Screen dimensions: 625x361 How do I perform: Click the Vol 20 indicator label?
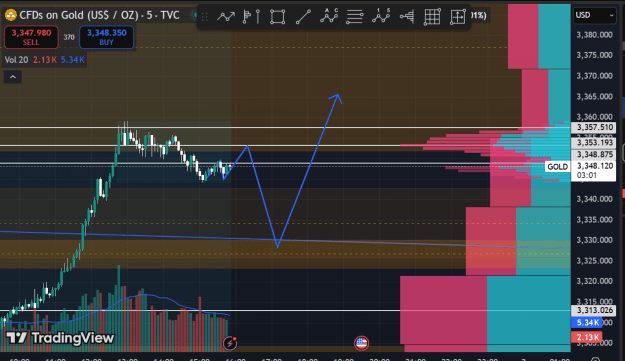pos(16,60)
